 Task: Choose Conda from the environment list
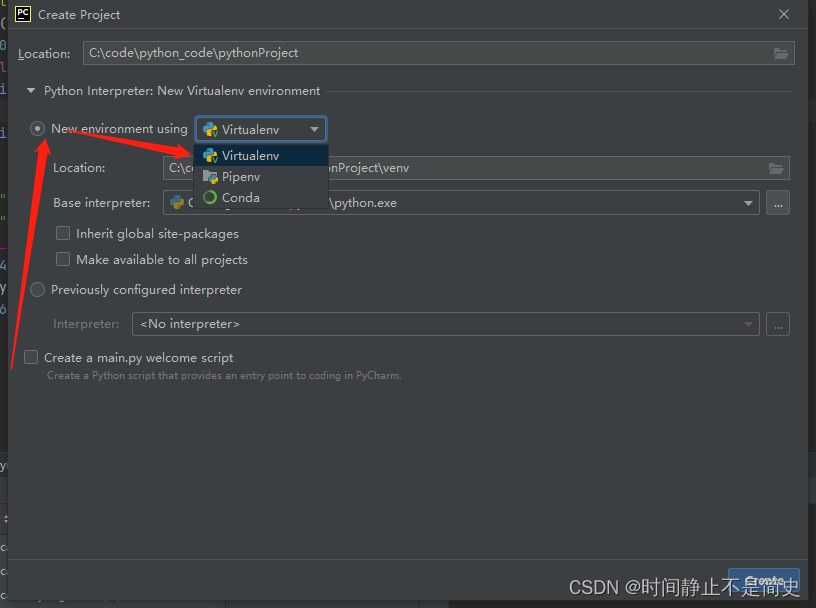261,197
